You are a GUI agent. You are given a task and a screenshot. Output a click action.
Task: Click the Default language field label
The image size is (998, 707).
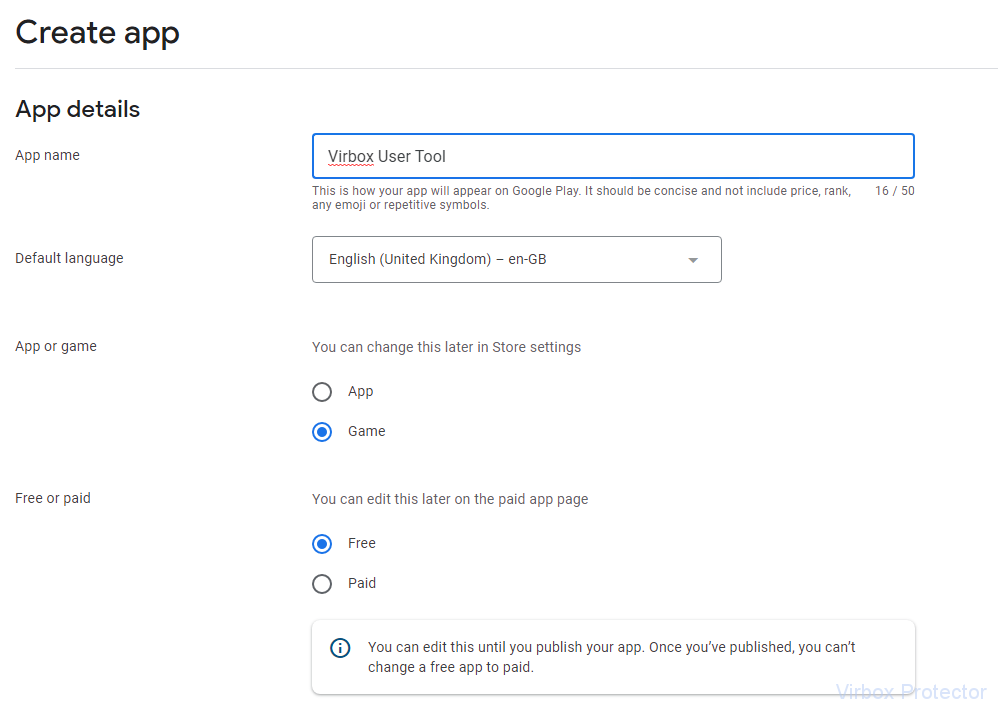69,258
